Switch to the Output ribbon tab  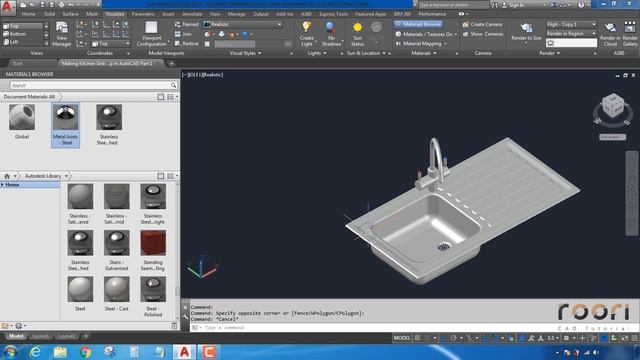[260, 14]
